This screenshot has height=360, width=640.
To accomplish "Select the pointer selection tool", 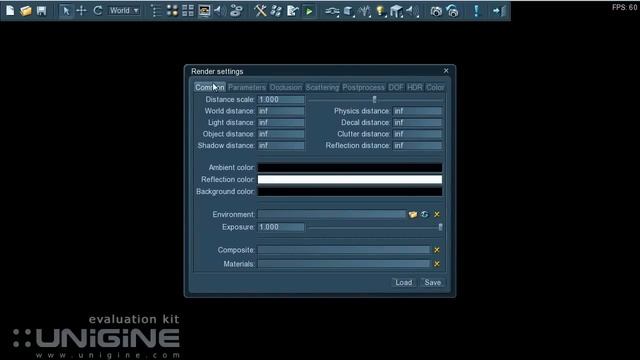I will (x=65, y=11).
